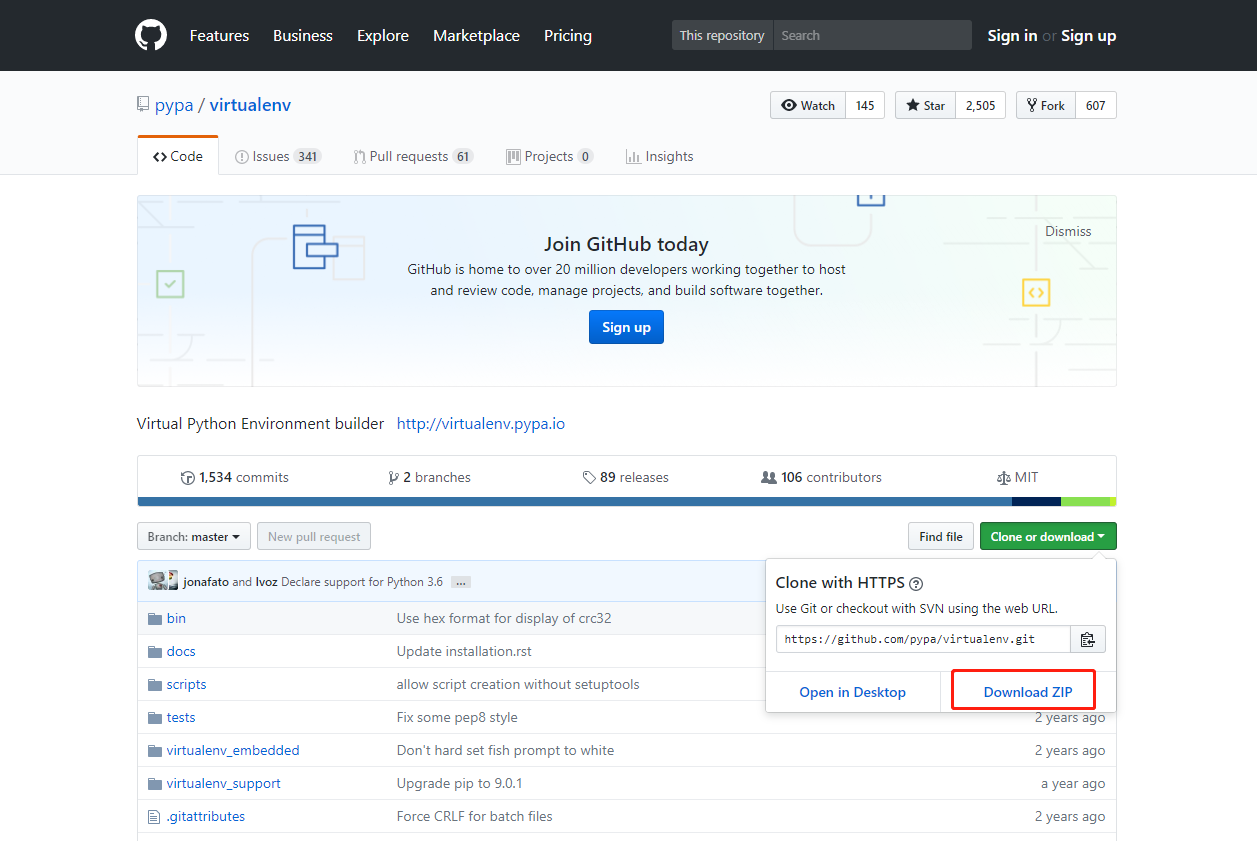Open the pypa owner link
This screenshot has height=841, width=1257.
coord(174,105)
